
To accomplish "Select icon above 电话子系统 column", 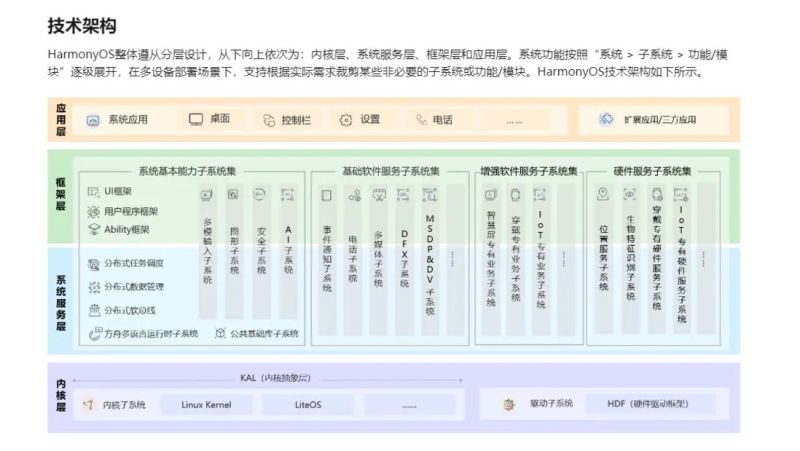I will coord(355,195).
